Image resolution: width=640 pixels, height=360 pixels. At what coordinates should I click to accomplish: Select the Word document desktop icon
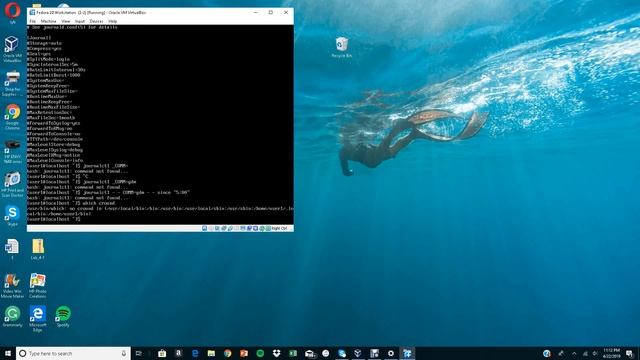point(12,249)
